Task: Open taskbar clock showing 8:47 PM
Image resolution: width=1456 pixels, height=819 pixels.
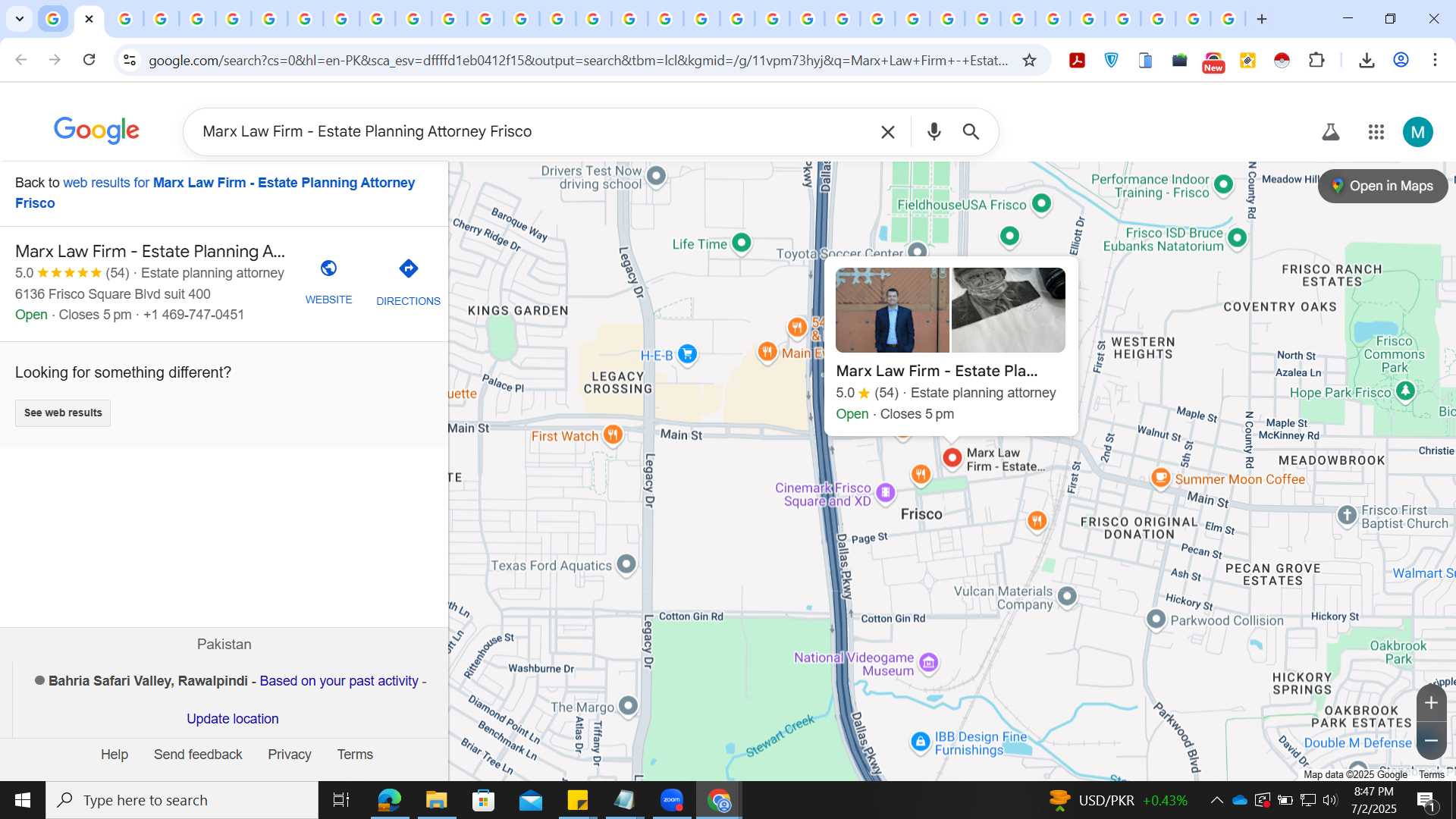Action: pyautogui.click(x=1373, y=800)
